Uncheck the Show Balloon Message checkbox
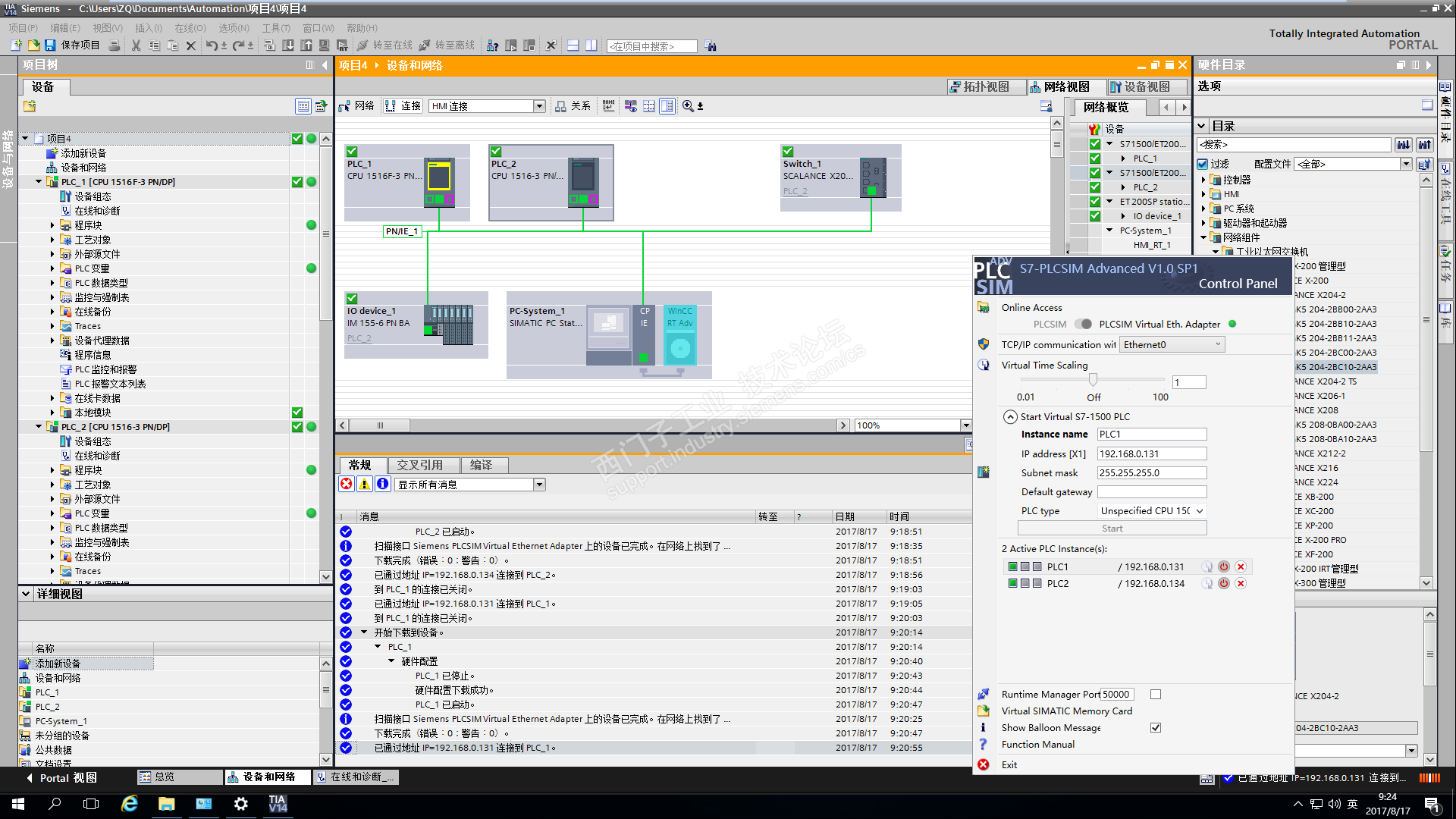 tap(1156, 727)
